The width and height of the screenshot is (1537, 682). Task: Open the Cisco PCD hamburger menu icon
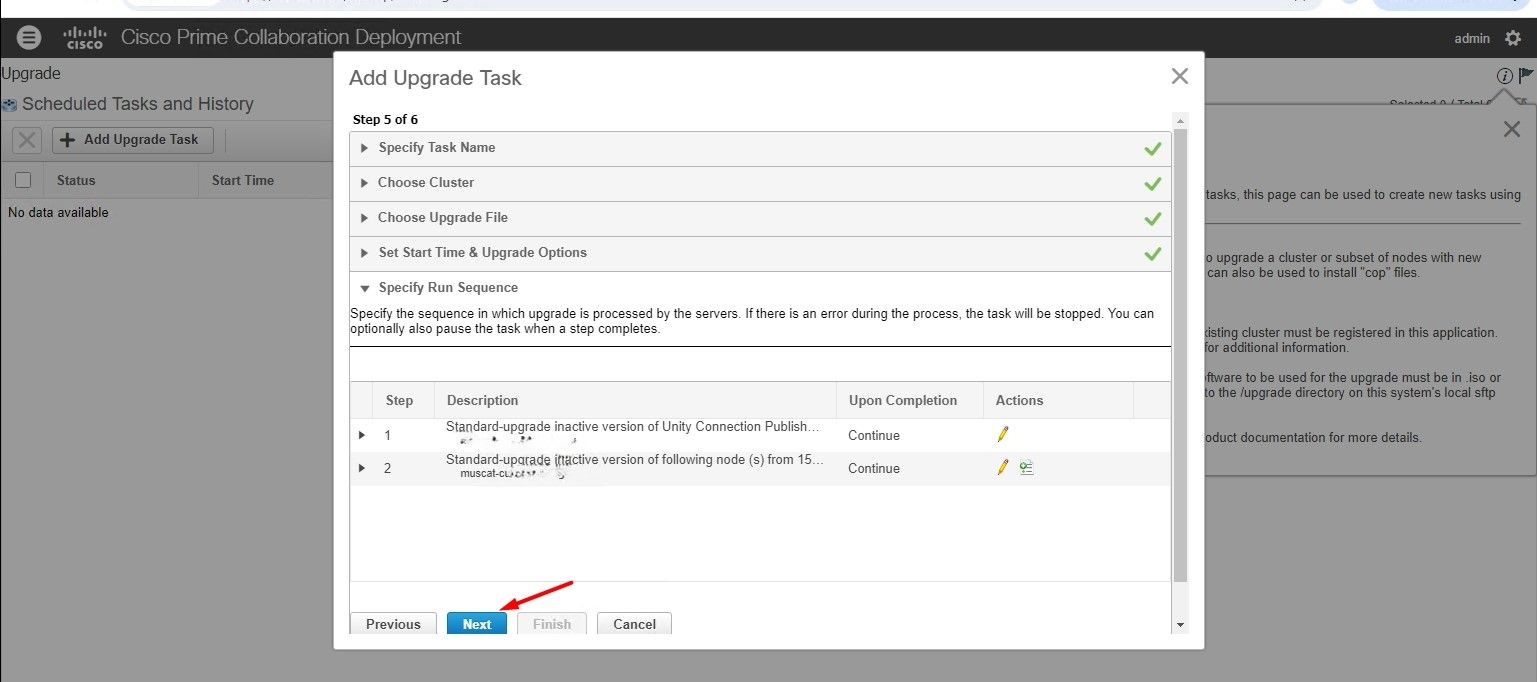point(29,37)
